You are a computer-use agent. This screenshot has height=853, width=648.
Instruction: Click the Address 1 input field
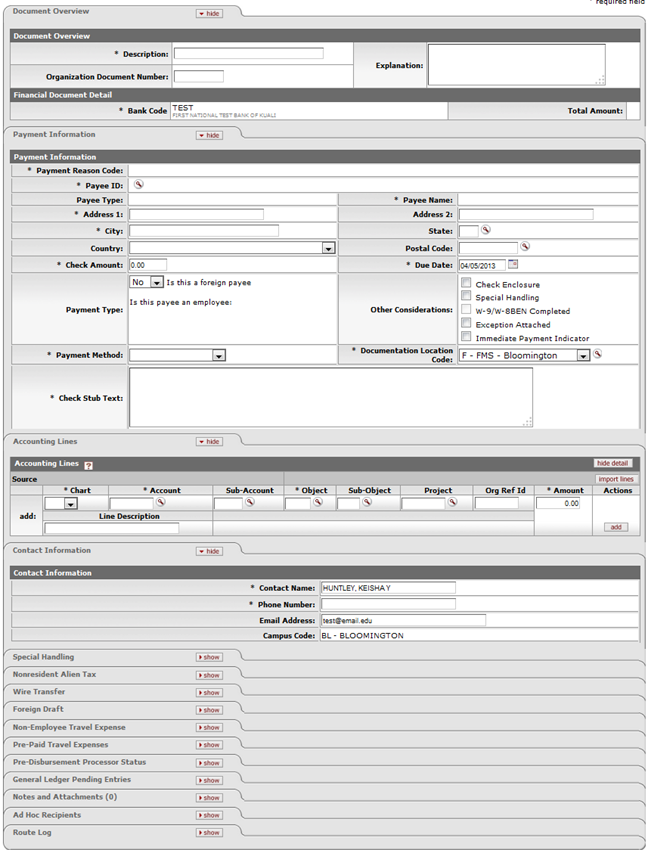coord(196,214)
